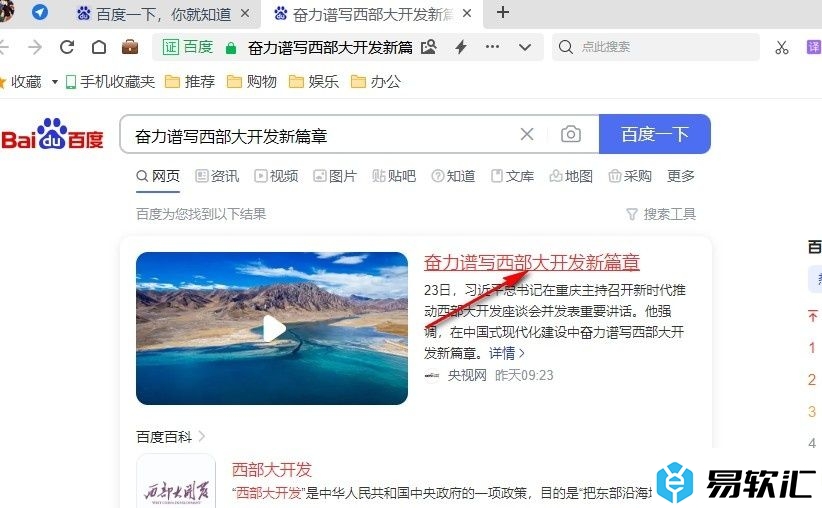Expand the 收藏 favorites dropdown arrow
This screenshot has height=508, width=822.
55,82
